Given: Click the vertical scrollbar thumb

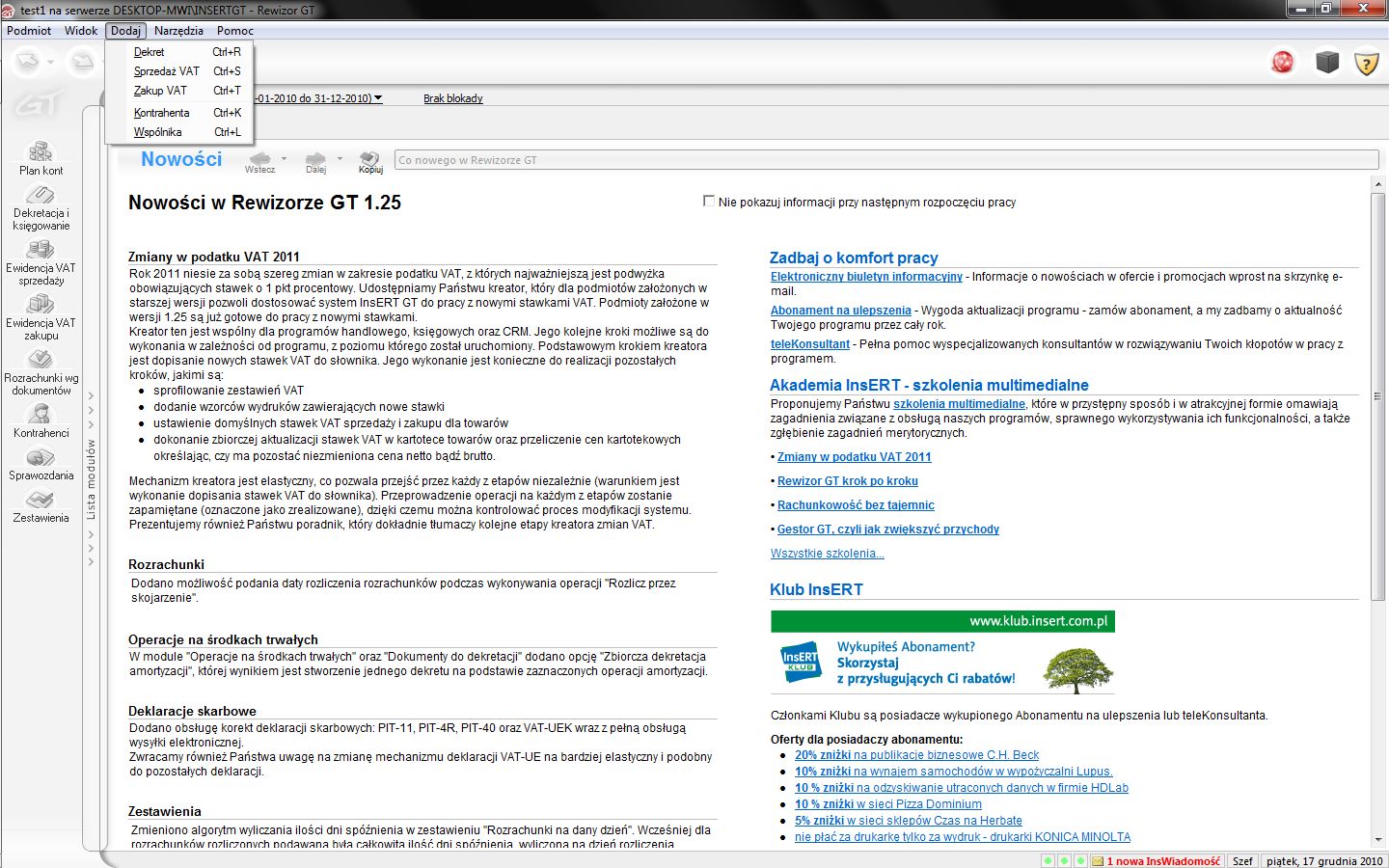Looking at the screenshot, I should pyautogui.click(x=1377, y=395).
